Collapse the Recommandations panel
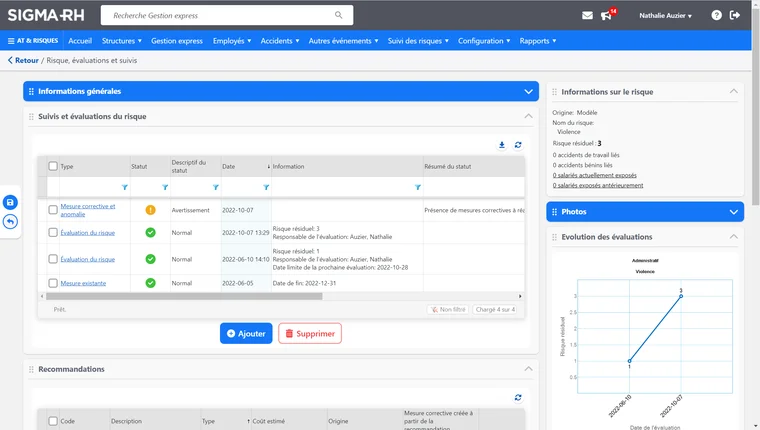The height and width of the screenshot is (430, 760). click(528, 369)
